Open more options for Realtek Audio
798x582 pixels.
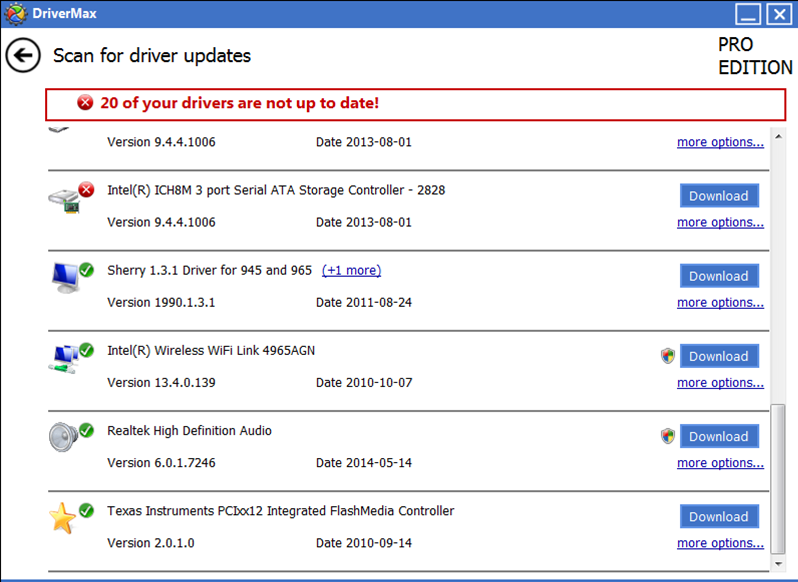[720, 463]
